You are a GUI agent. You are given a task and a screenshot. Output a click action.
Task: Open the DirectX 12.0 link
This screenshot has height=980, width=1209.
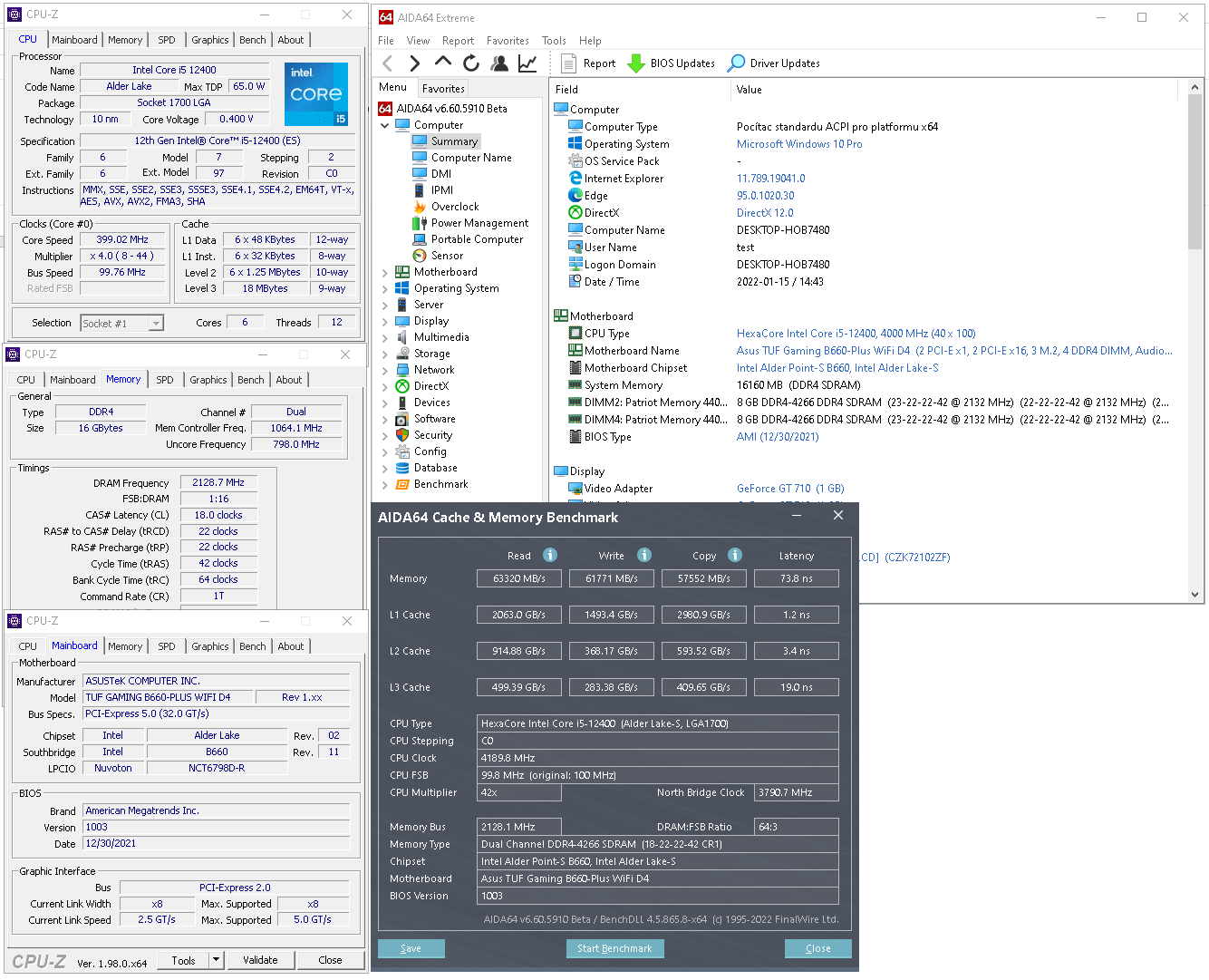[765, 213]
